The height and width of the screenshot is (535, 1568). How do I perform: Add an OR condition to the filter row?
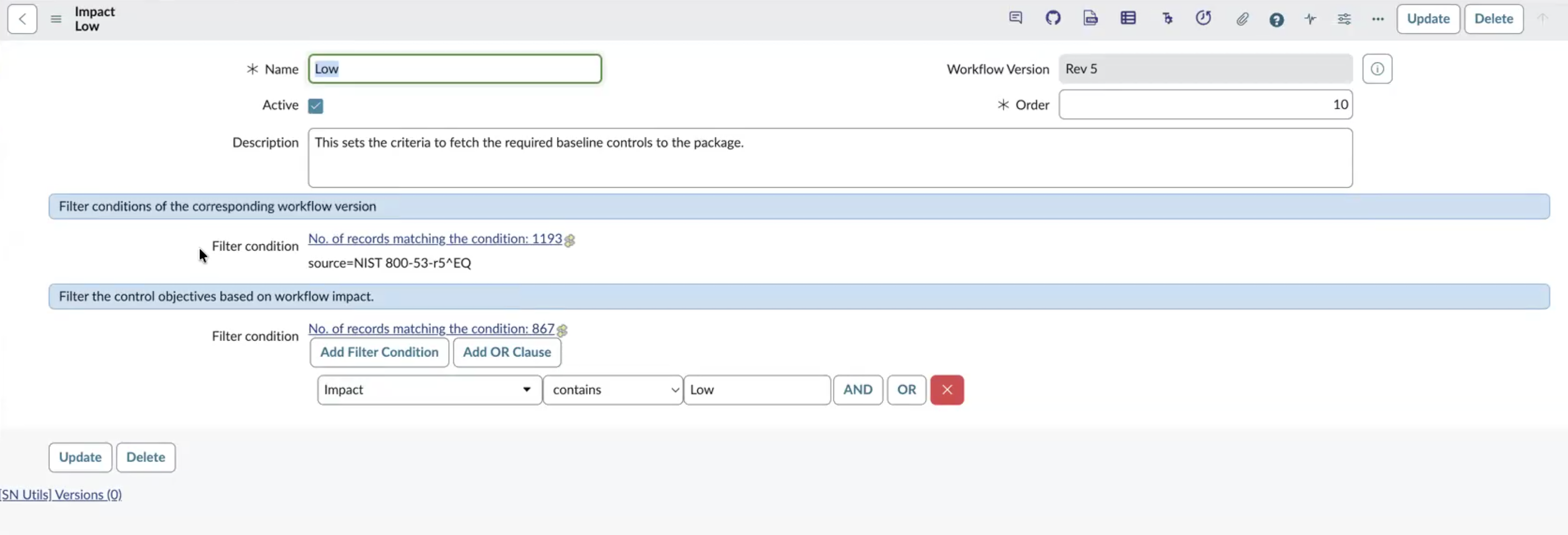(x=906, y=390)
